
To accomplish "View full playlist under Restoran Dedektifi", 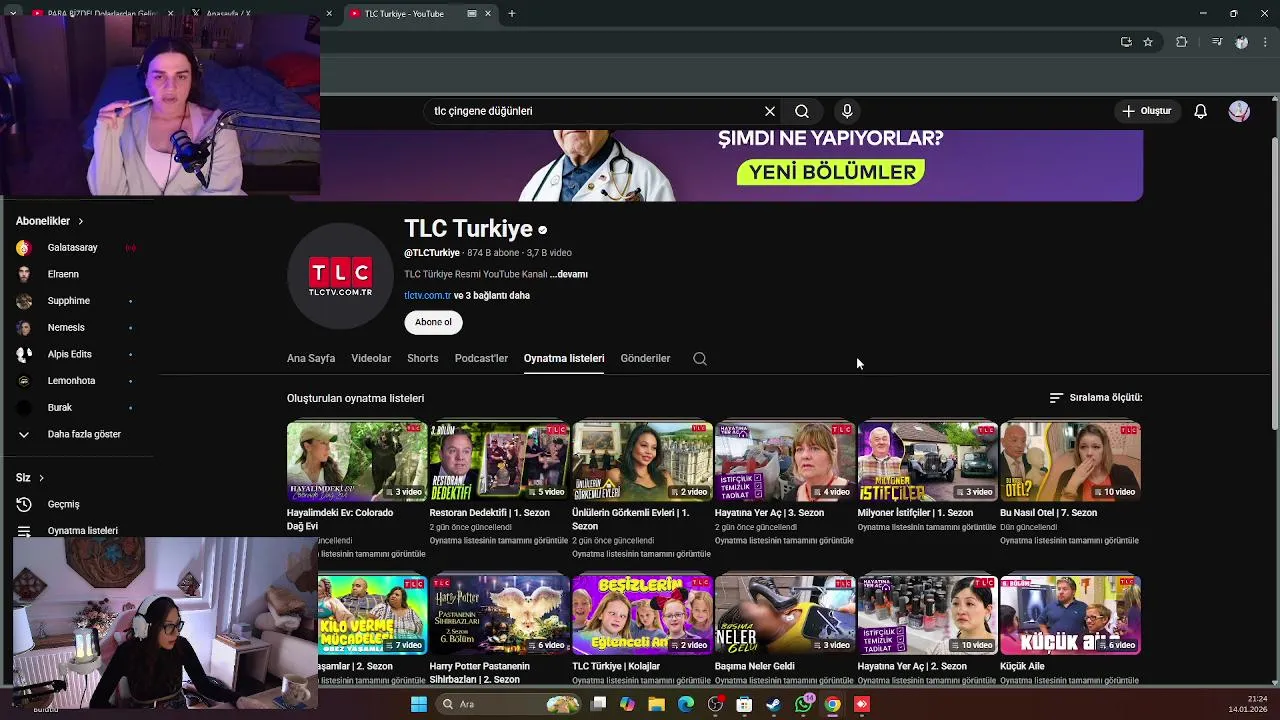I will click(499, 541).
